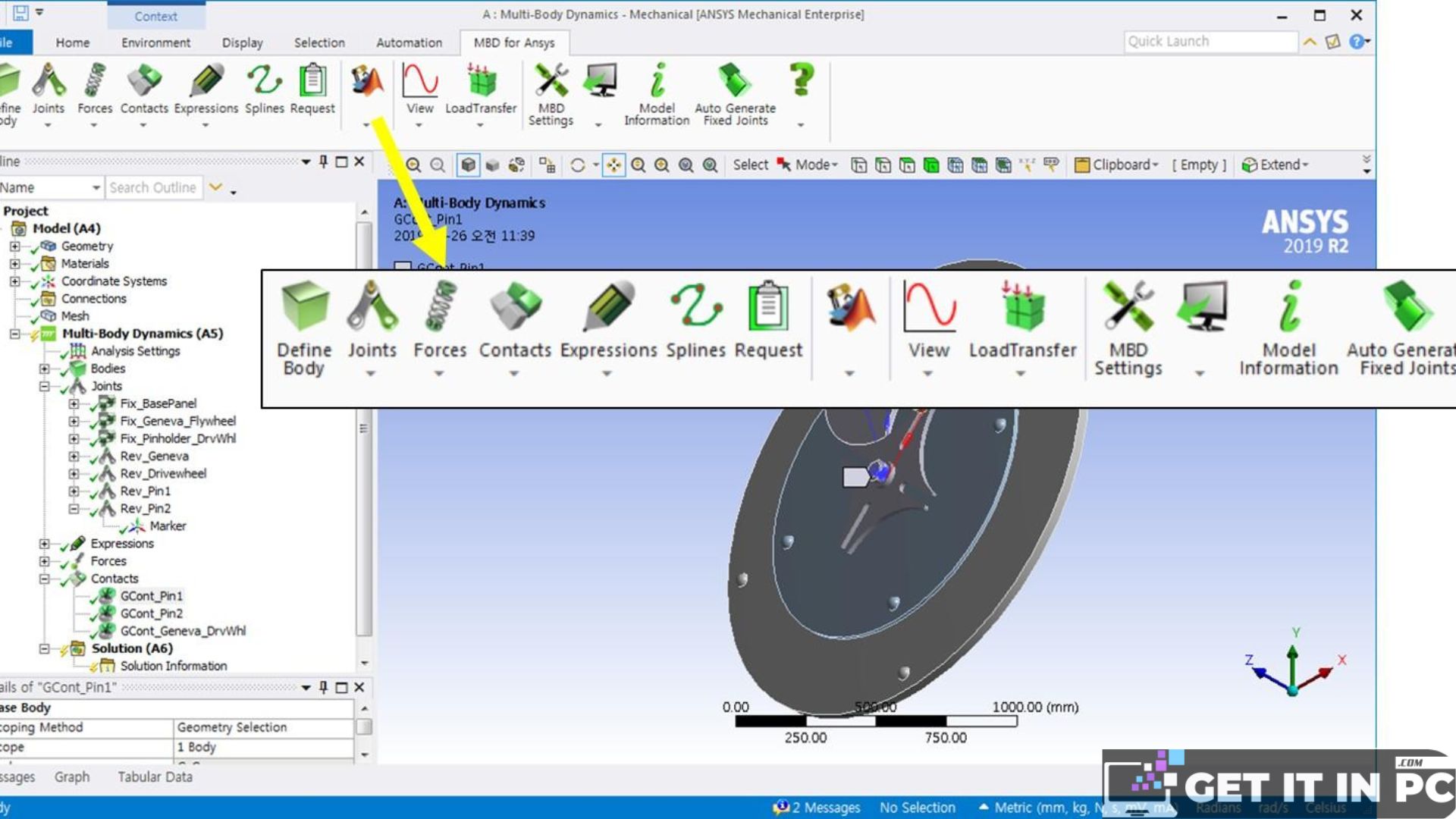Screen dimensions: 1456x819
Task: Click the Analysis Settings icon in the tree
Action: (77, 350)
